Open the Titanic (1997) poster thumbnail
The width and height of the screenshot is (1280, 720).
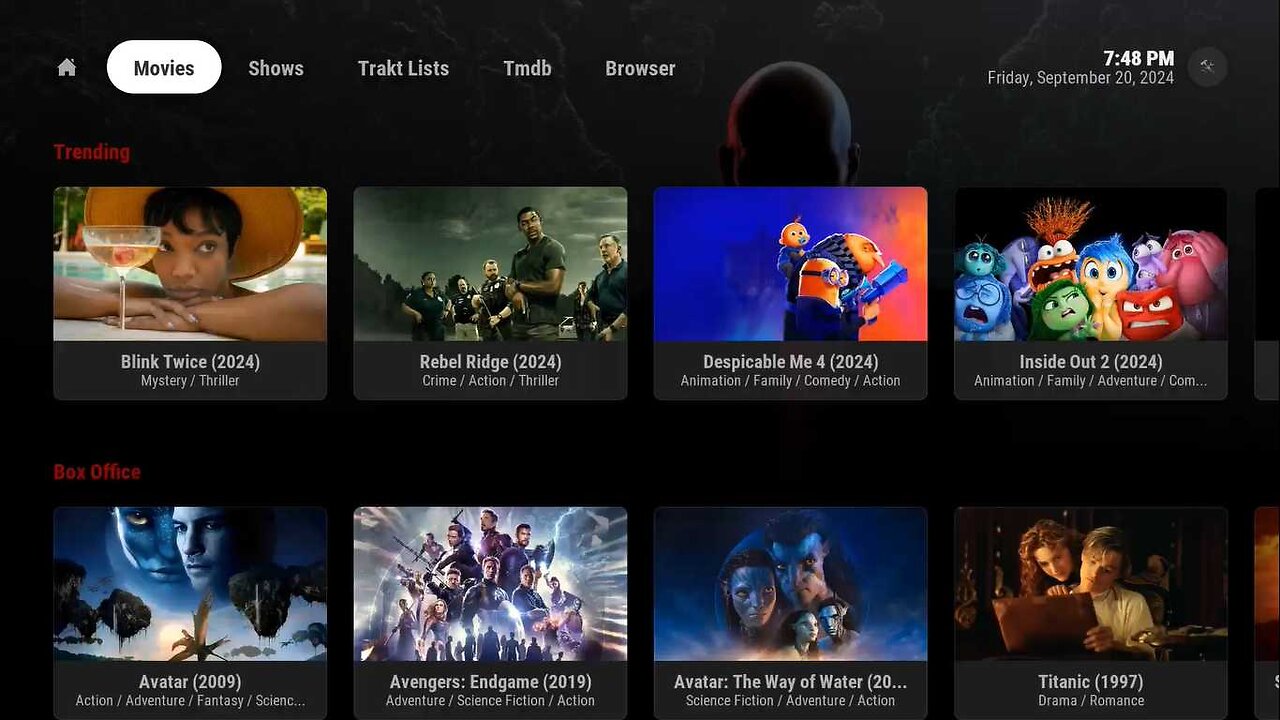1090,584
